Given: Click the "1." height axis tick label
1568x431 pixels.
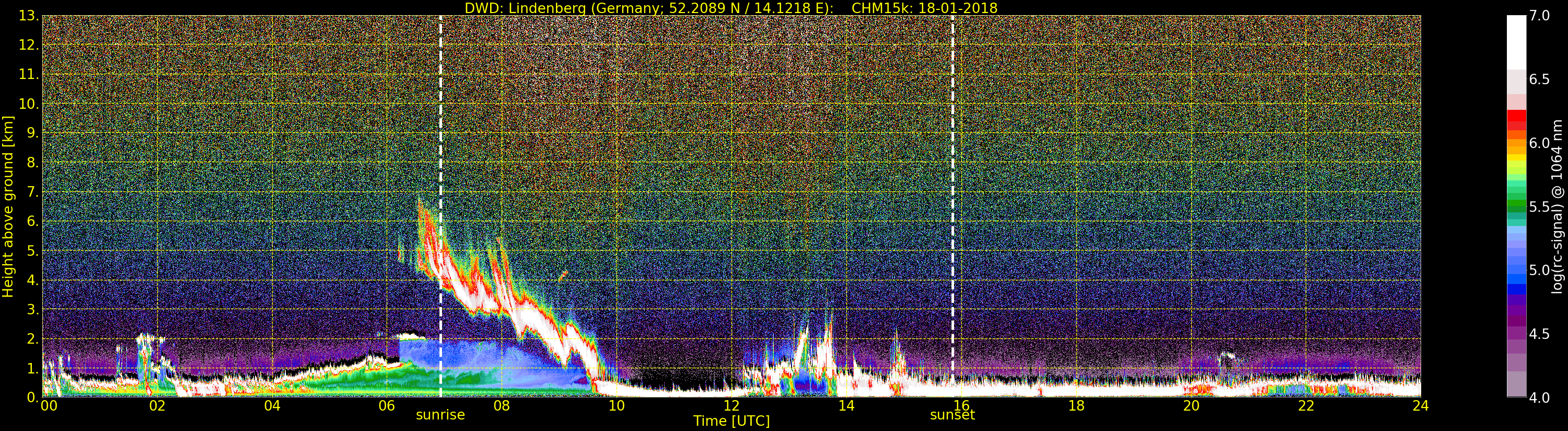Looking at the screenshot, I should tap(33, 368).
